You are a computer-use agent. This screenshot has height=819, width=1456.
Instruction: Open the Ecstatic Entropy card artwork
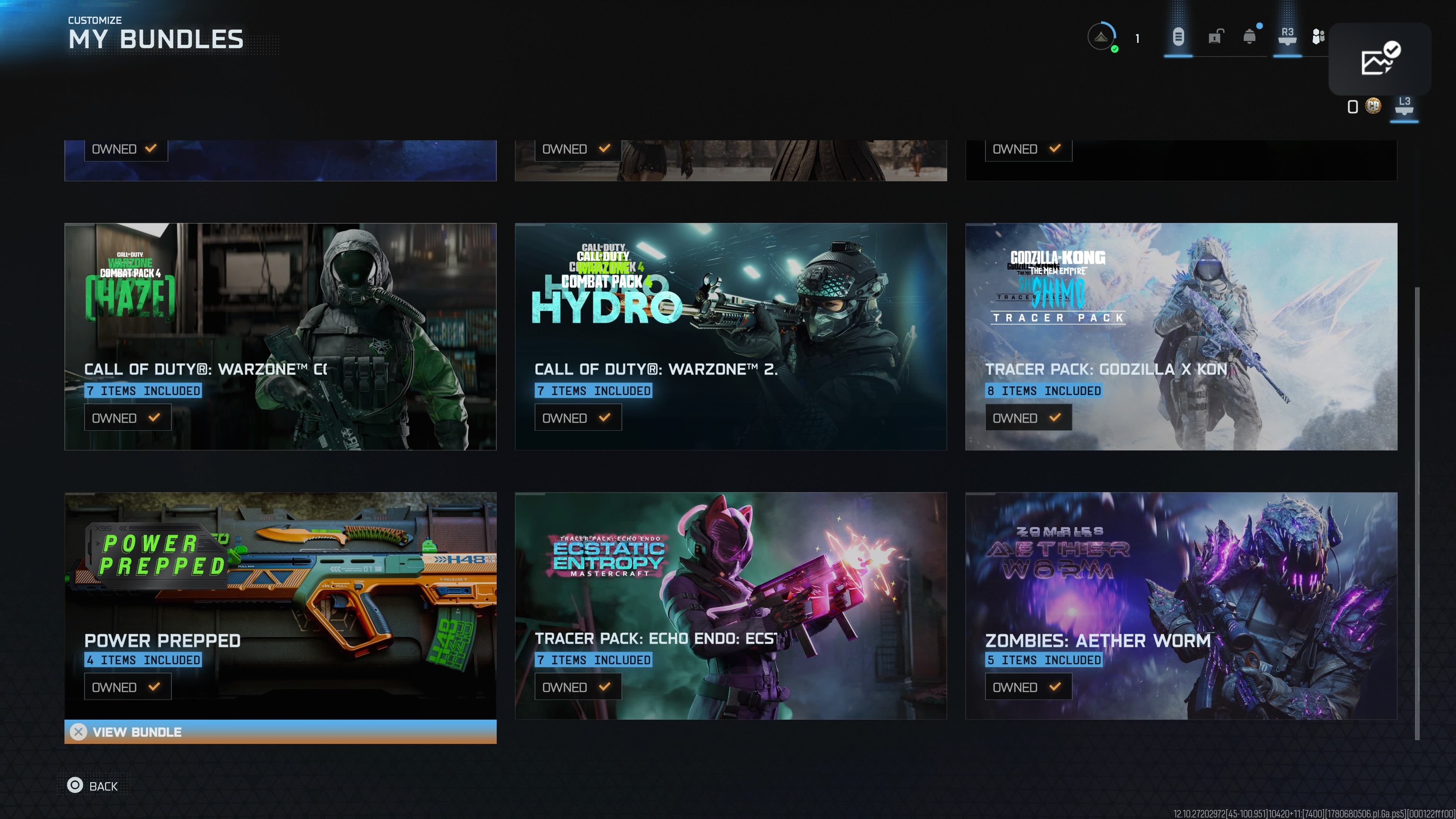pos(731,606)
